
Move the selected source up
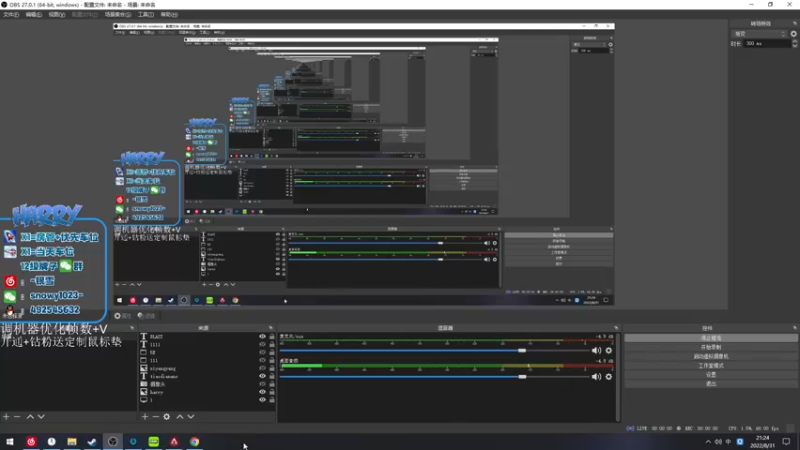[x=180, y=417]
